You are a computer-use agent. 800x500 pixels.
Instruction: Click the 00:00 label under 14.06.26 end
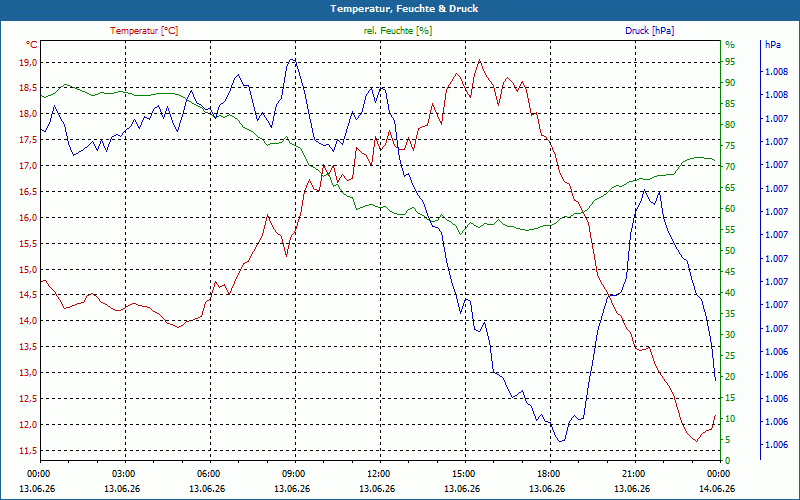(717, 473)
